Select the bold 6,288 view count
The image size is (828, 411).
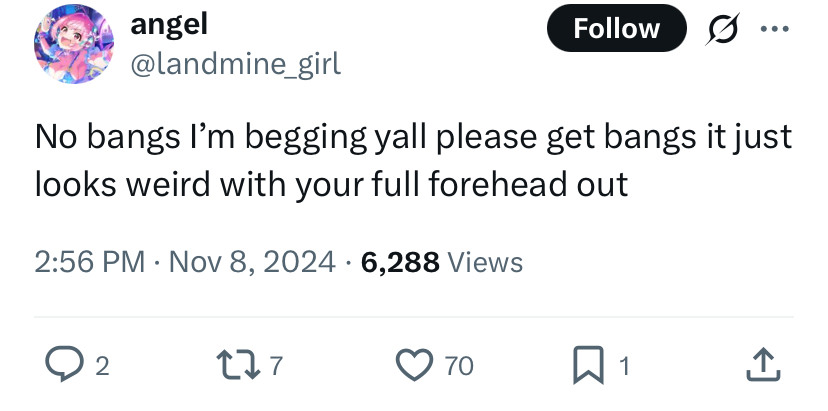[x=400, y=261]
